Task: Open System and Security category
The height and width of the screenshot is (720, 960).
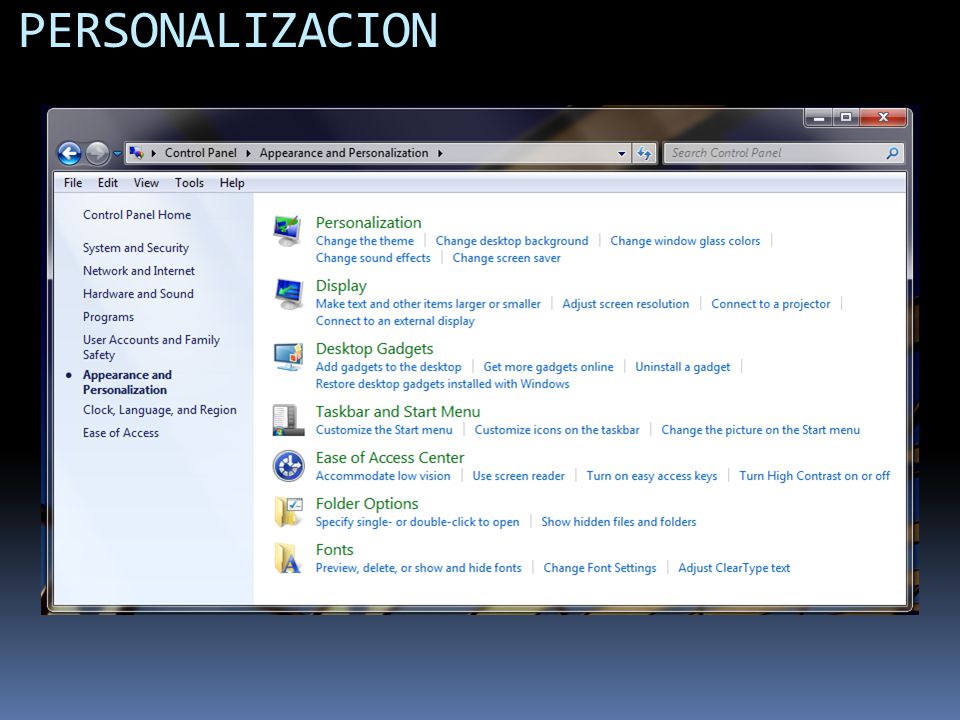Action: [x=136, y=248]
